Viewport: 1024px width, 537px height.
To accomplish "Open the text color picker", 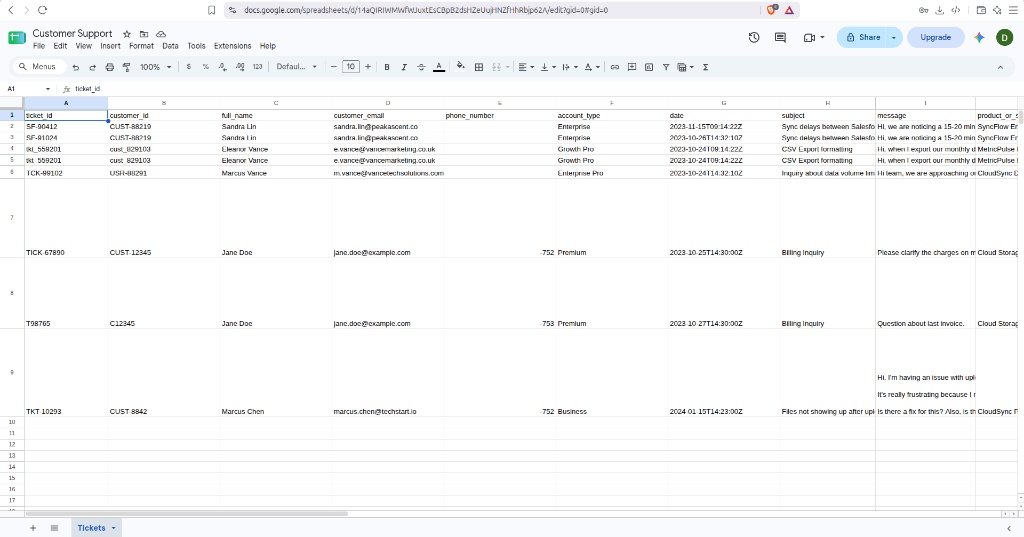I will (x=439, y=67).
